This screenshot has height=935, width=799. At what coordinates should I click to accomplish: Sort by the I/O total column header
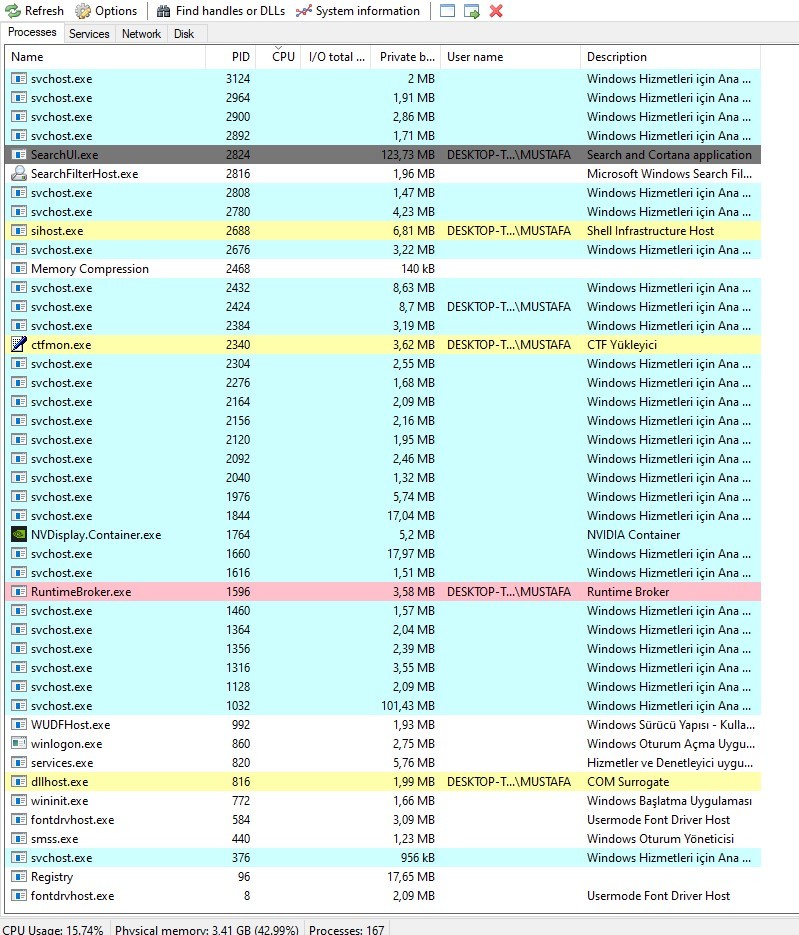pos(336,57)
